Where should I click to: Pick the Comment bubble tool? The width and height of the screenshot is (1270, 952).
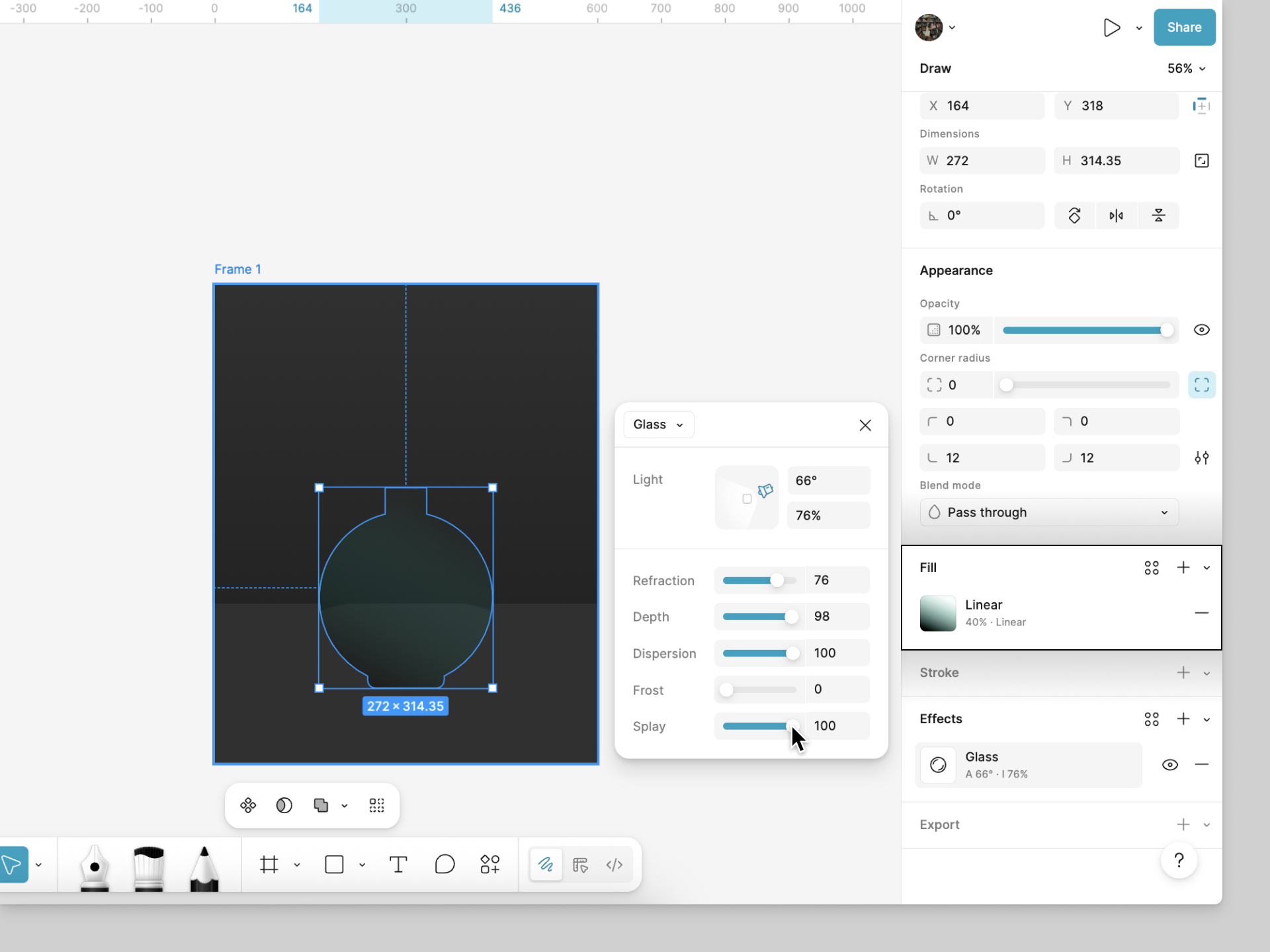tap(444, 865)
